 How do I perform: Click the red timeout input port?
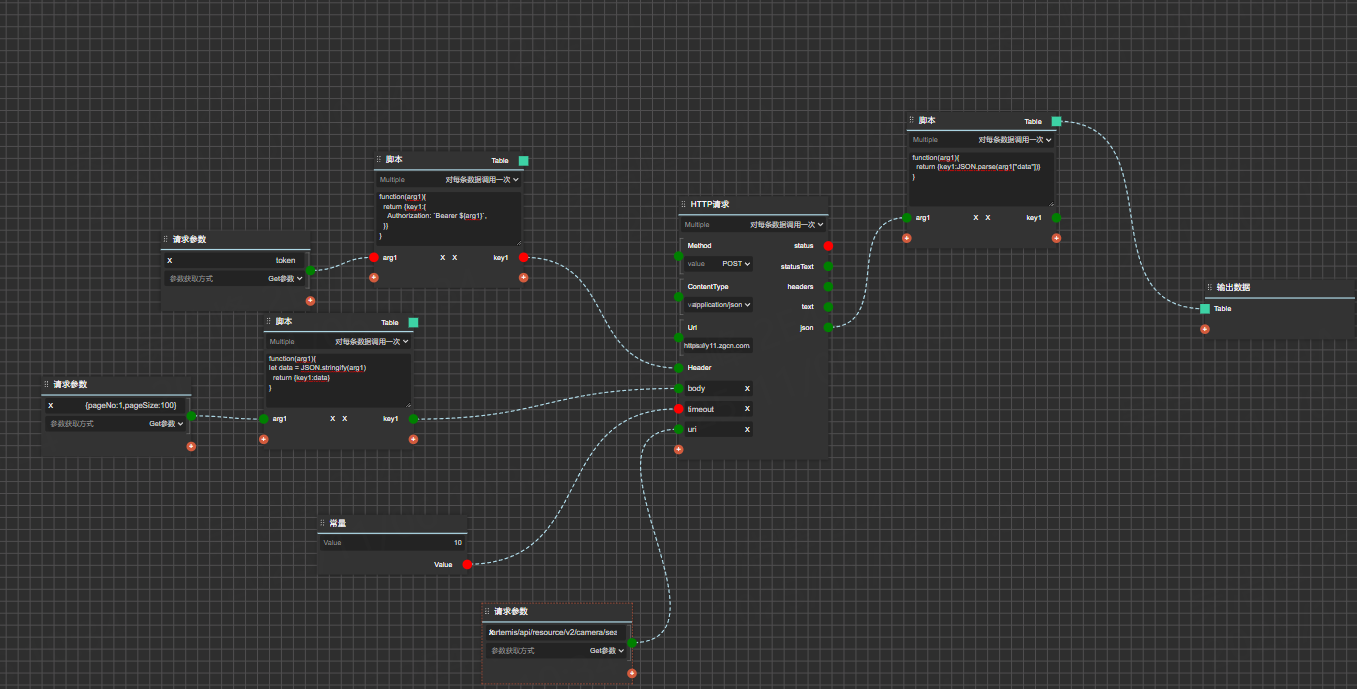679,409
